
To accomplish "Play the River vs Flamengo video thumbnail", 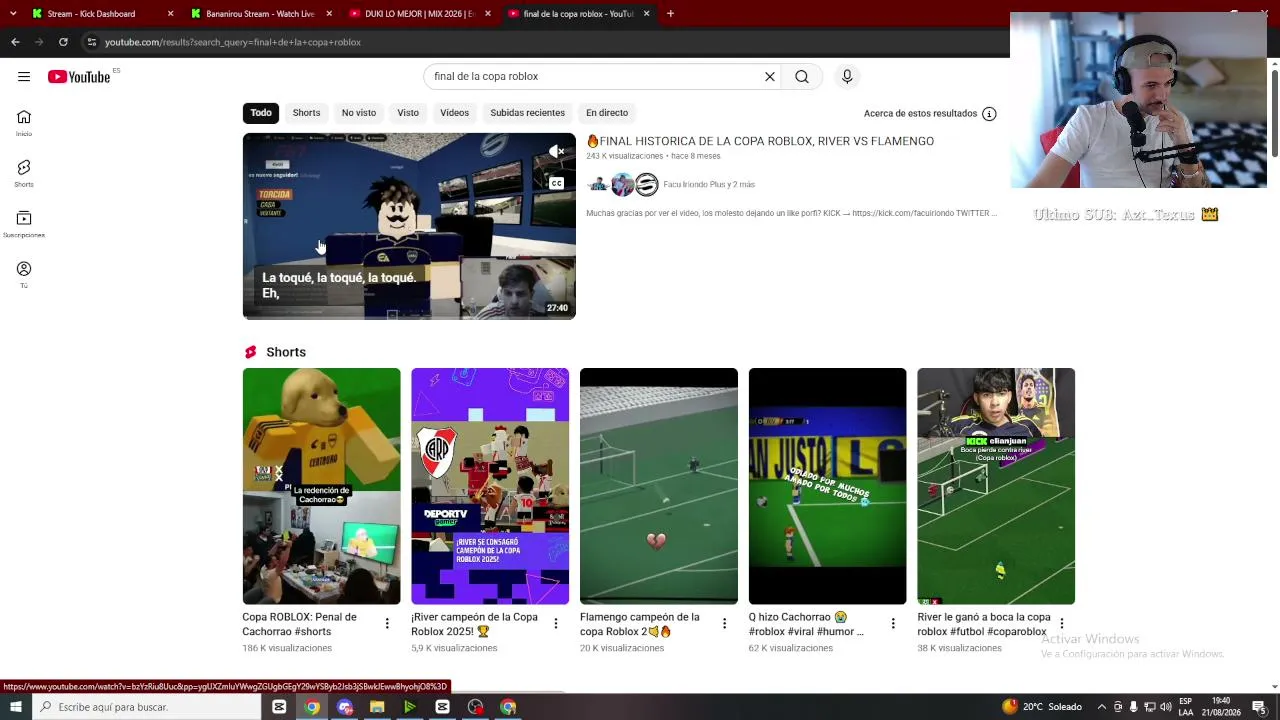I will (409, 226).
